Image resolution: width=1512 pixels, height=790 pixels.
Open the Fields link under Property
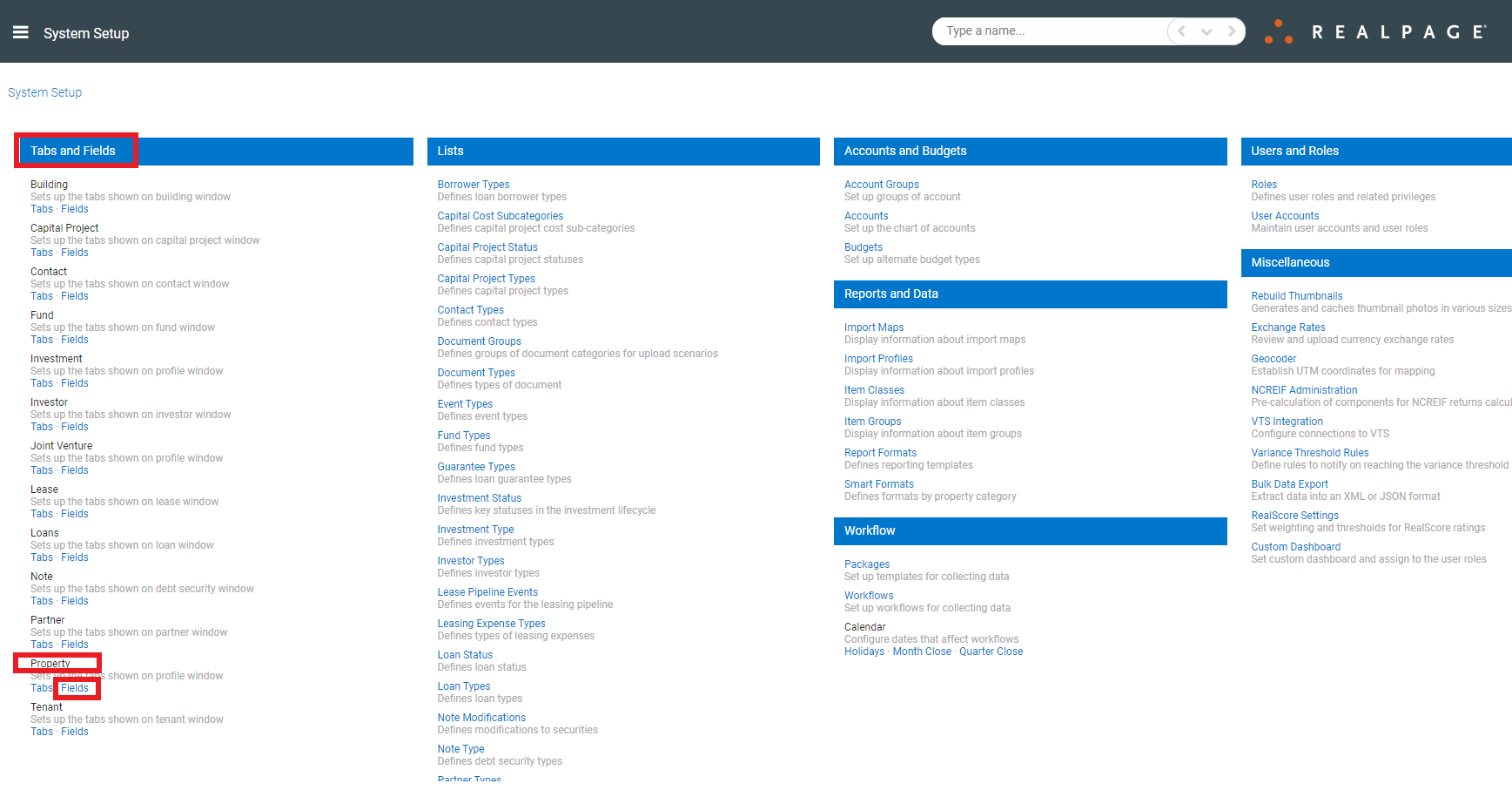(x=77, y=687)
